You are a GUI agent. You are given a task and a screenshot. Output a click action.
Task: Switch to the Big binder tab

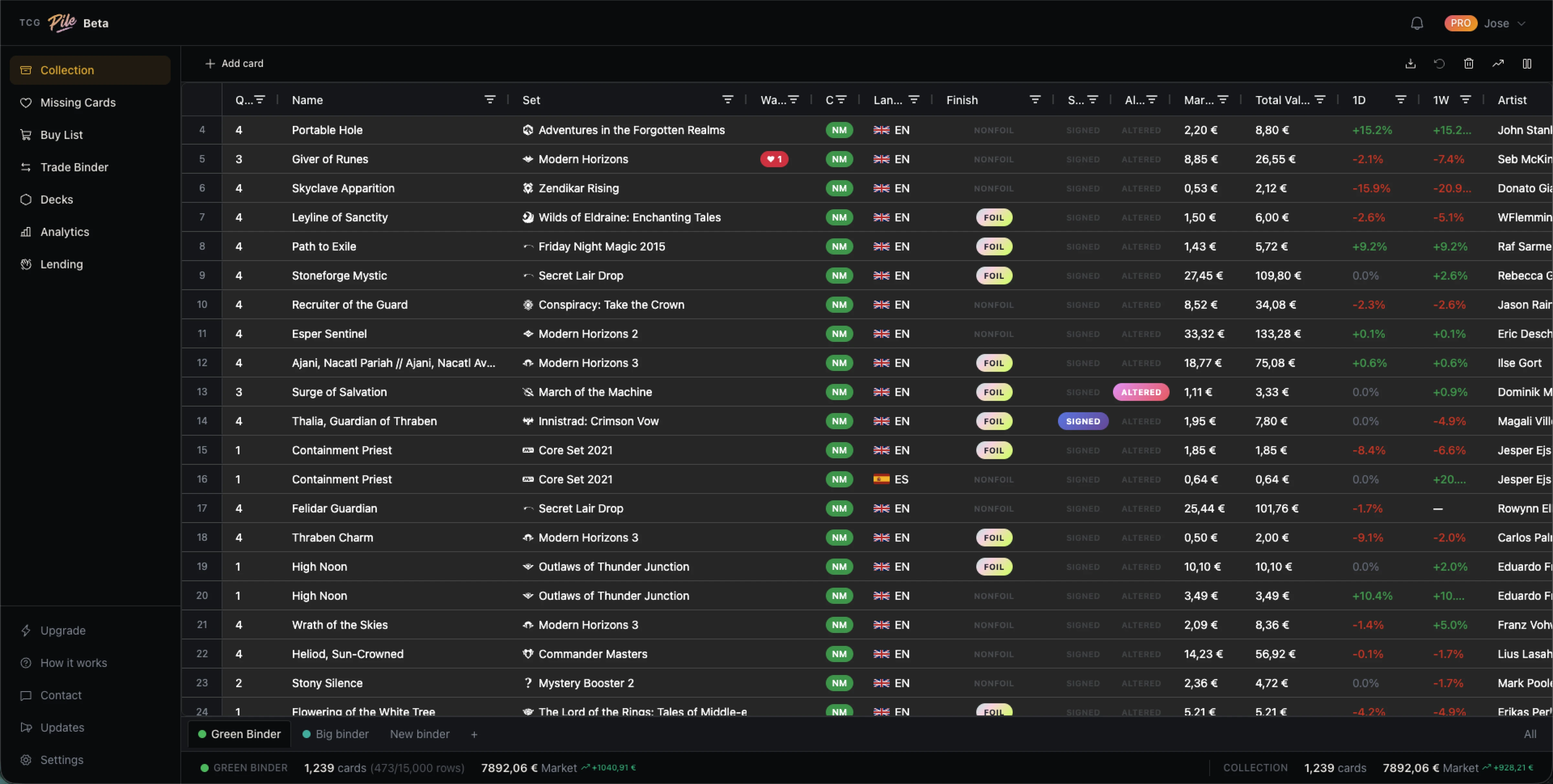pyautogui.click(x=341, y=734)
